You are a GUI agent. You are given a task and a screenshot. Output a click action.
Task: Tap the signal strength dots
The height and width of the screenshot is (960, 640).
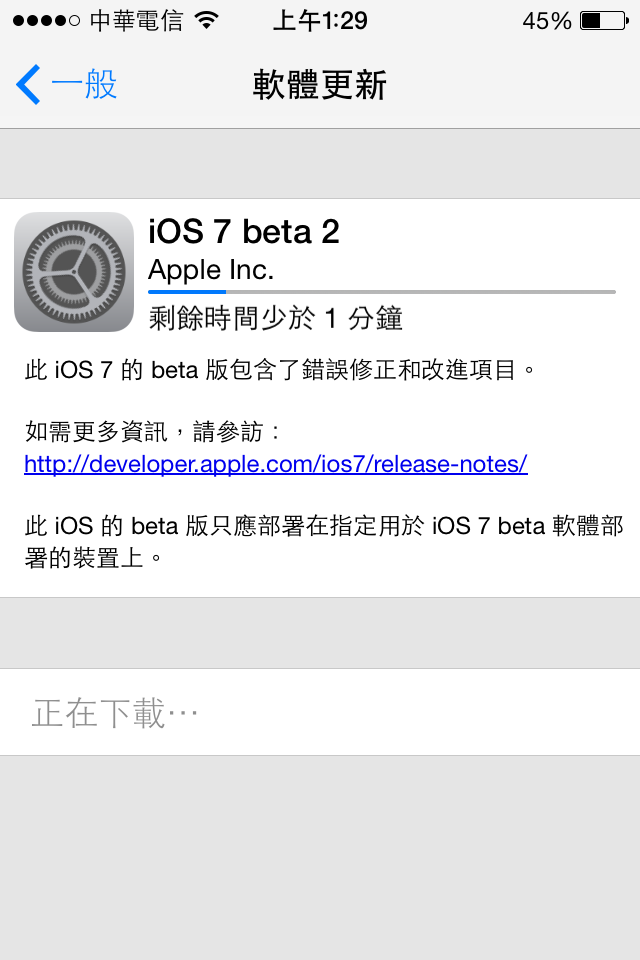tap(47, 21)
